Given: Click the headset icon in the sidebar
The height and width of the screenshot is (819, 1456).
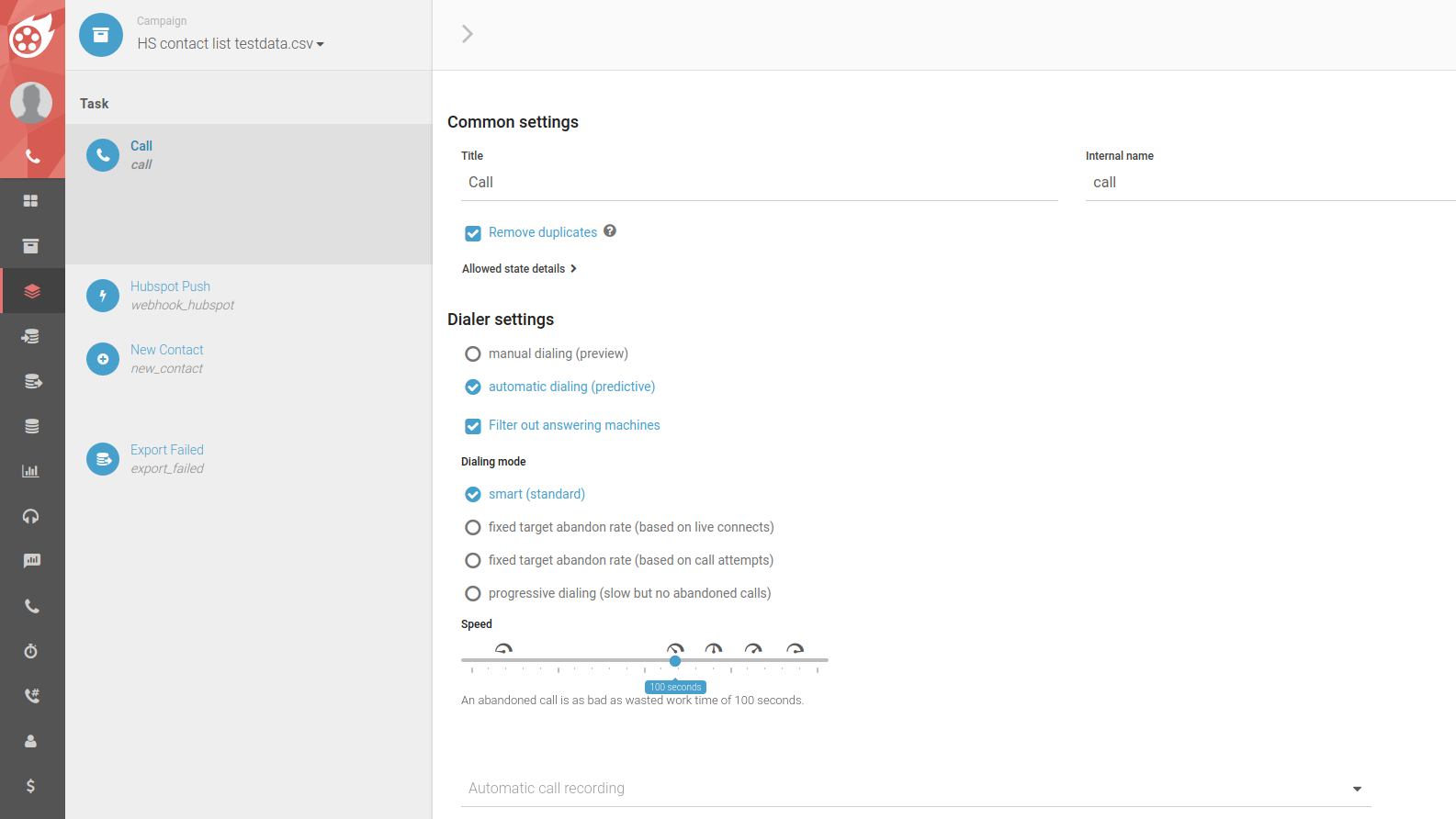Looking at the screenshot, I should click(x=30, y=516).
